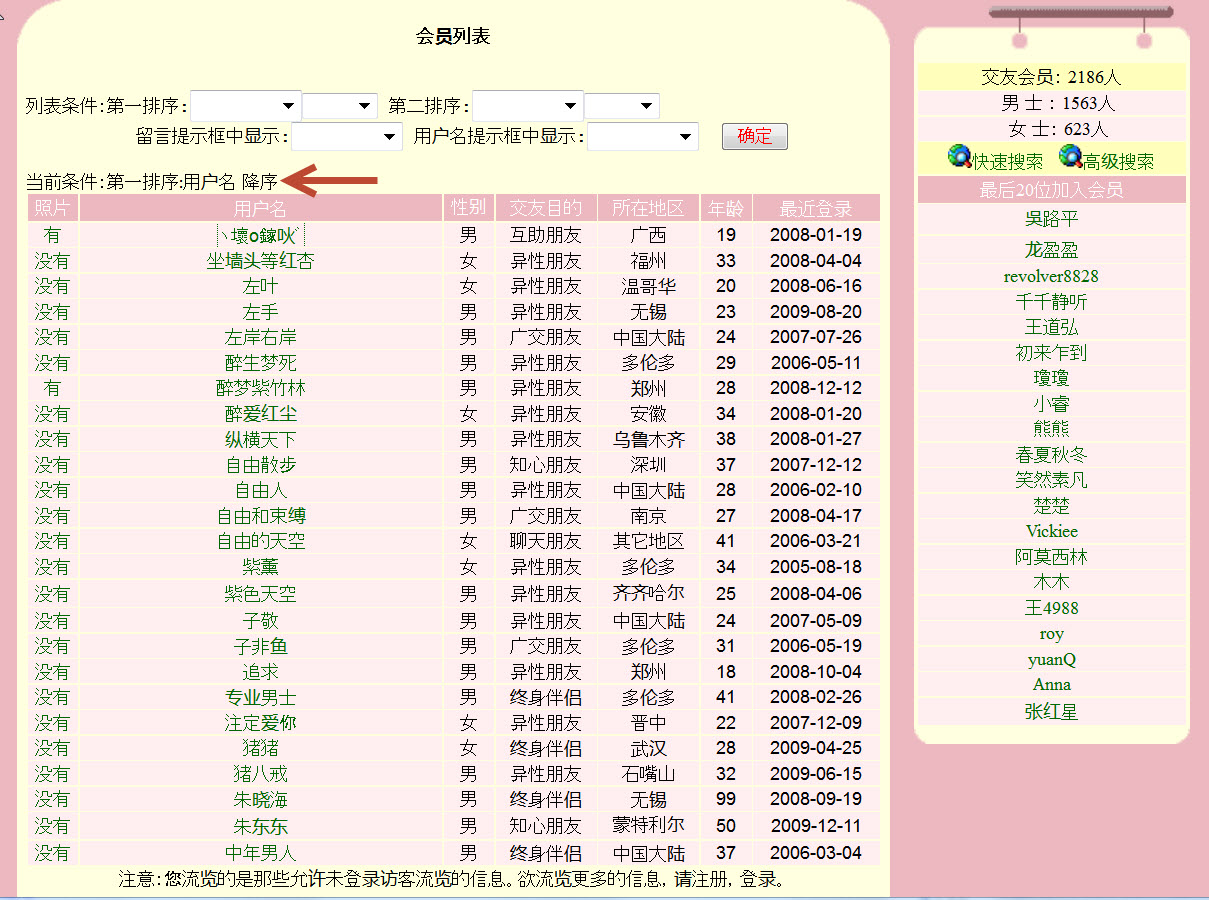Open member profile 朱东东
The height and width of the screenshot is (900, 1209).
point(260,826)
